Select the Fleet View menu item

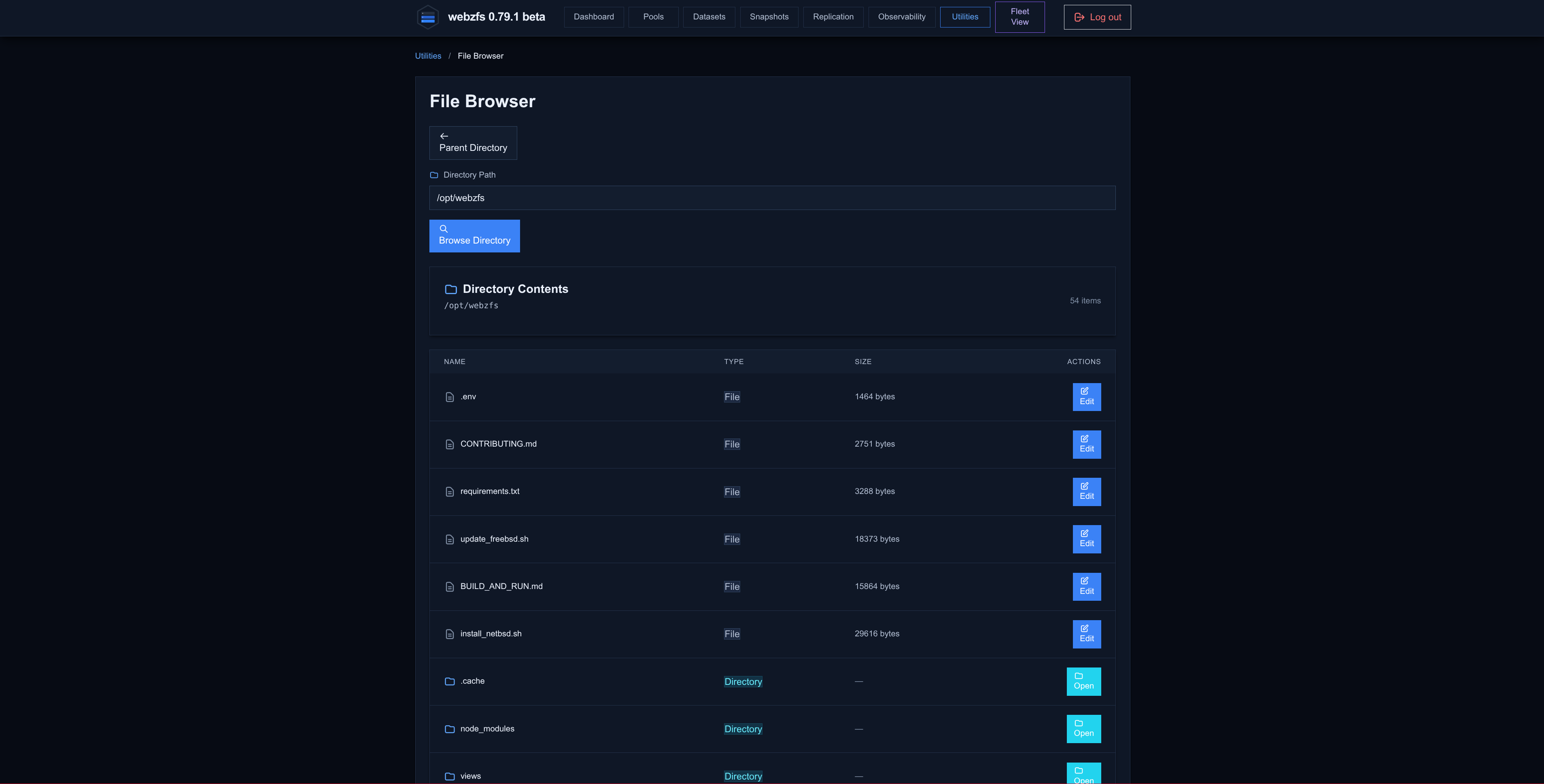[x=1019, y=17]
